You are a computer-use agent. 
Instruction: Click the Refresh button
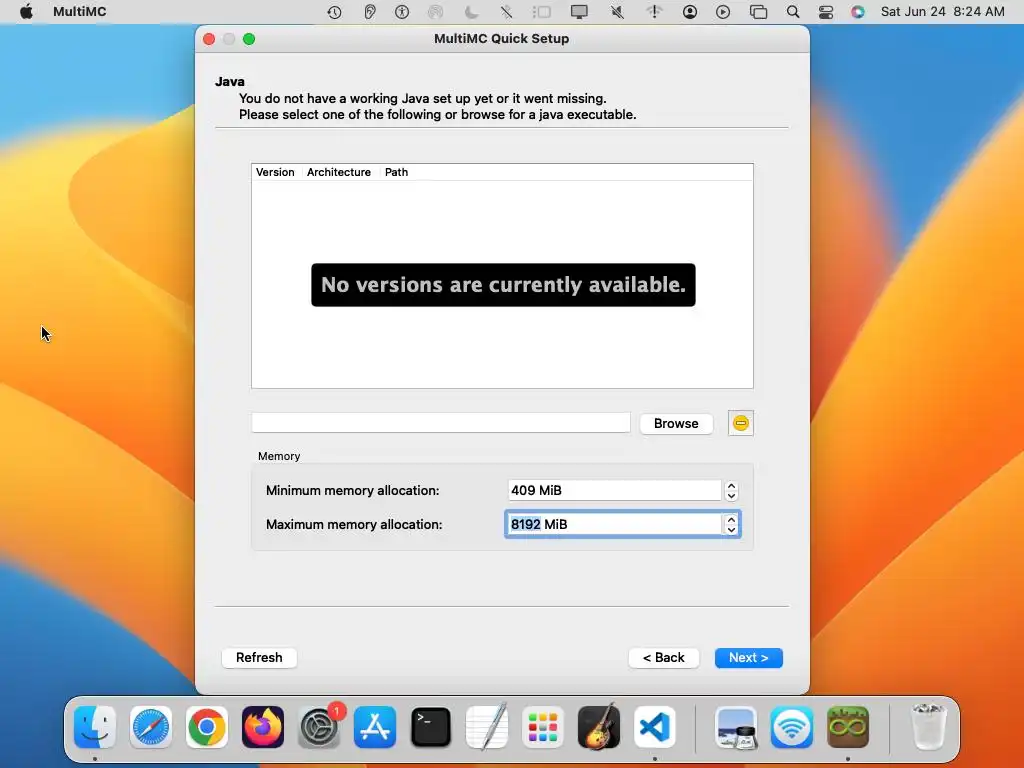[x=259, y=658]
